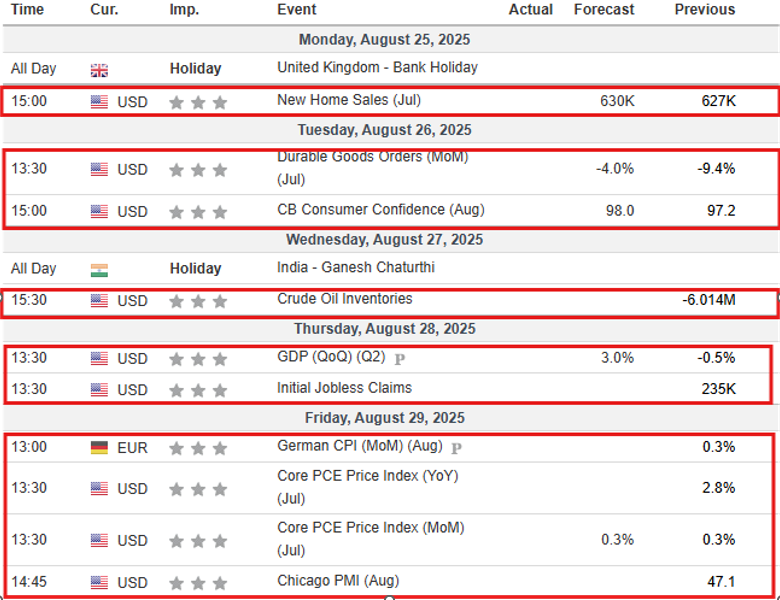This screenshot has height=600, width=780.
Task: Click importance stars for Durable Goods Orders
Action: [198, 170]
